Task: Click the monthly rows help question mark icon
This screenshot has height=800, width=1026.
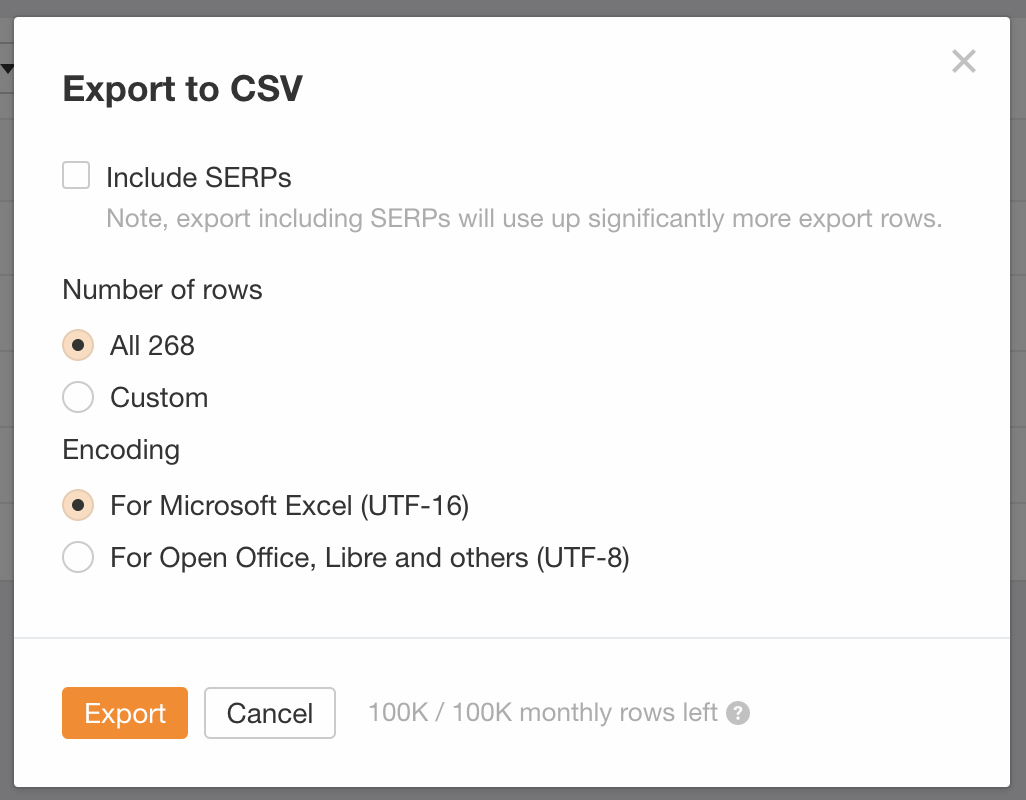Action: click(x=738, y=713)
